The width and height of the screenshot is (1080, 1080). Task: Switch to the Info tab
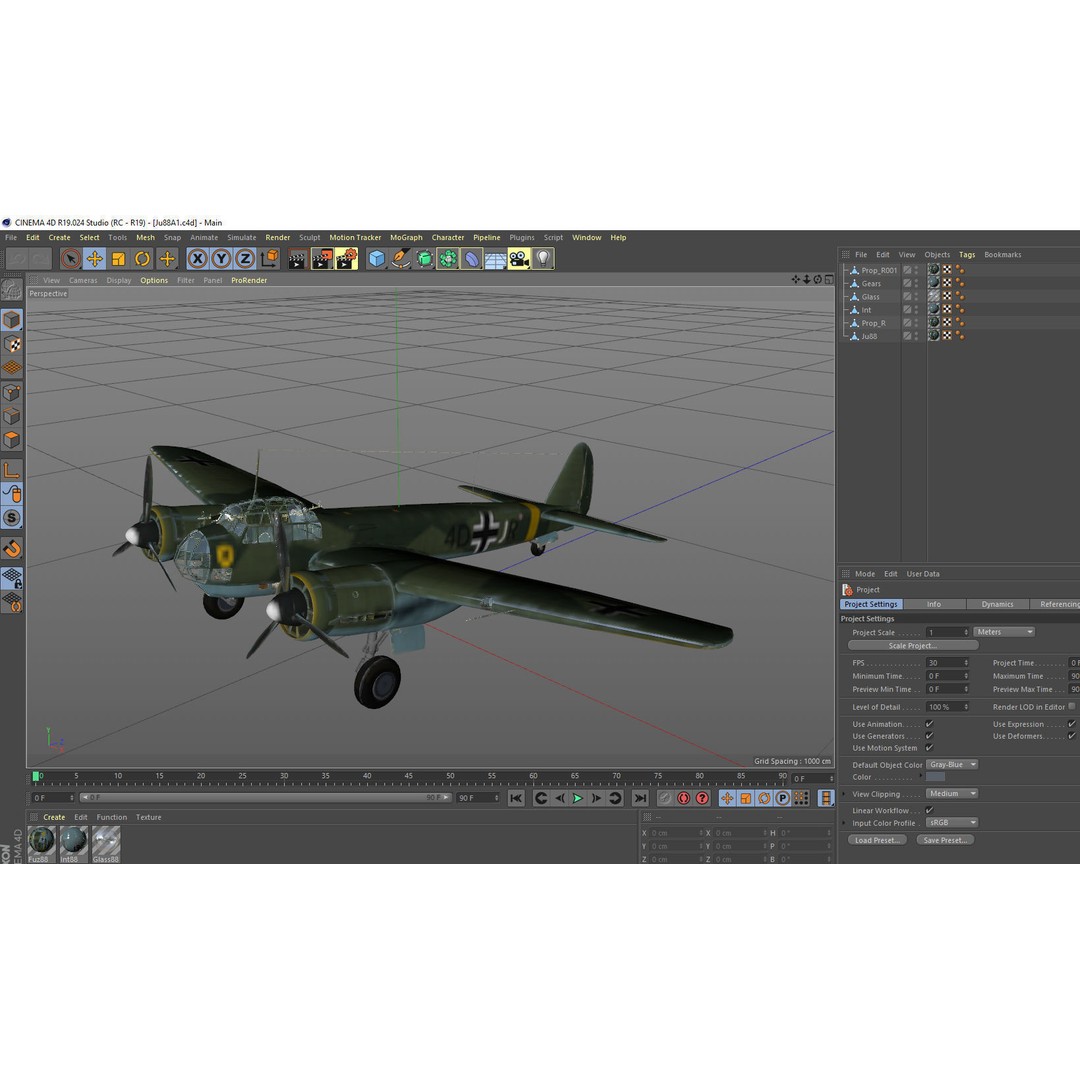tap(934, 604)
